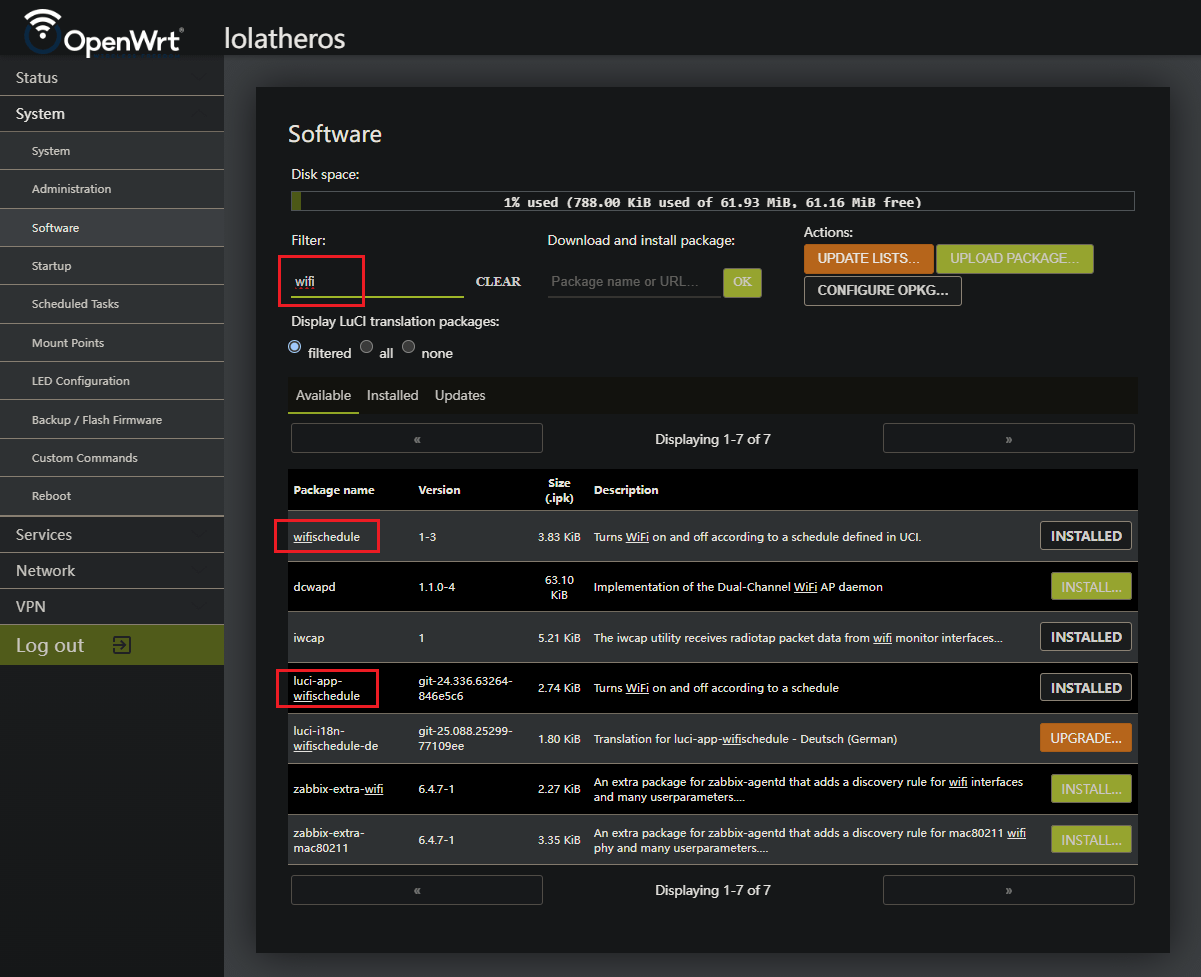Select the 'none' translation radio button

point(409,347)
